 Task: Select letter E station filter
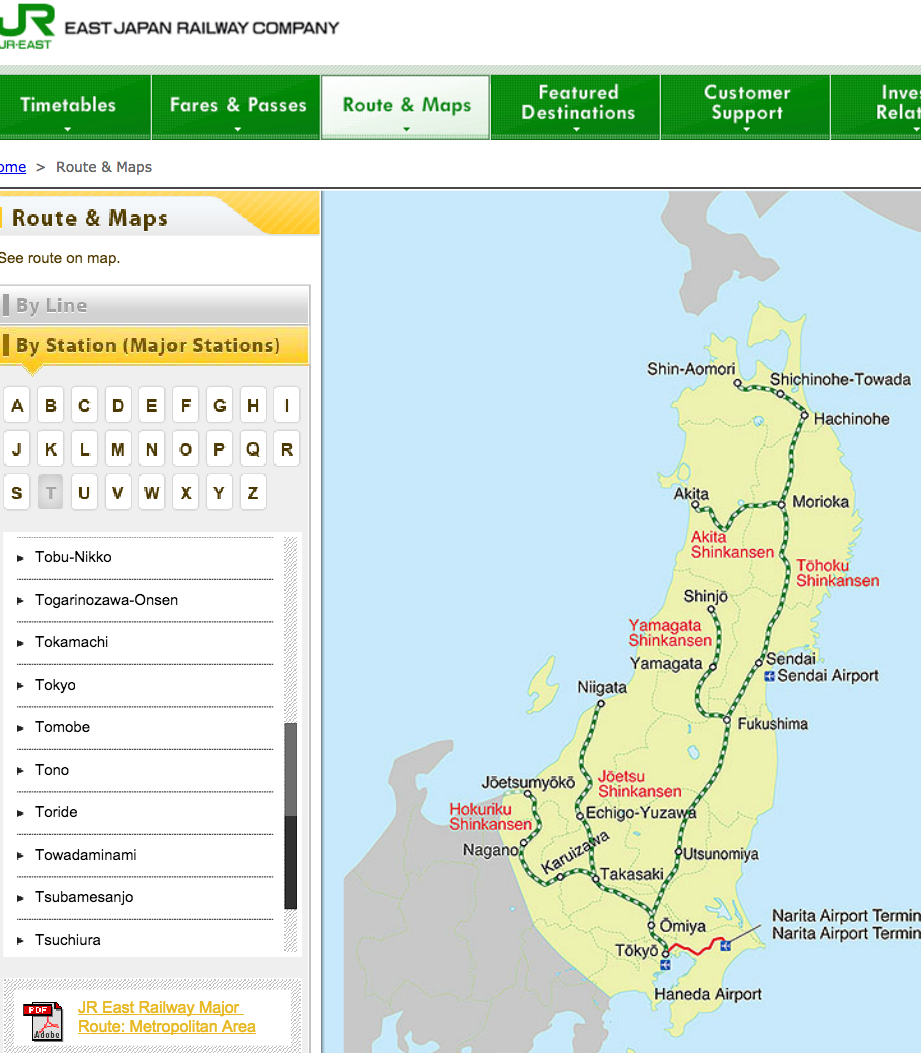[x=151, y=405]
